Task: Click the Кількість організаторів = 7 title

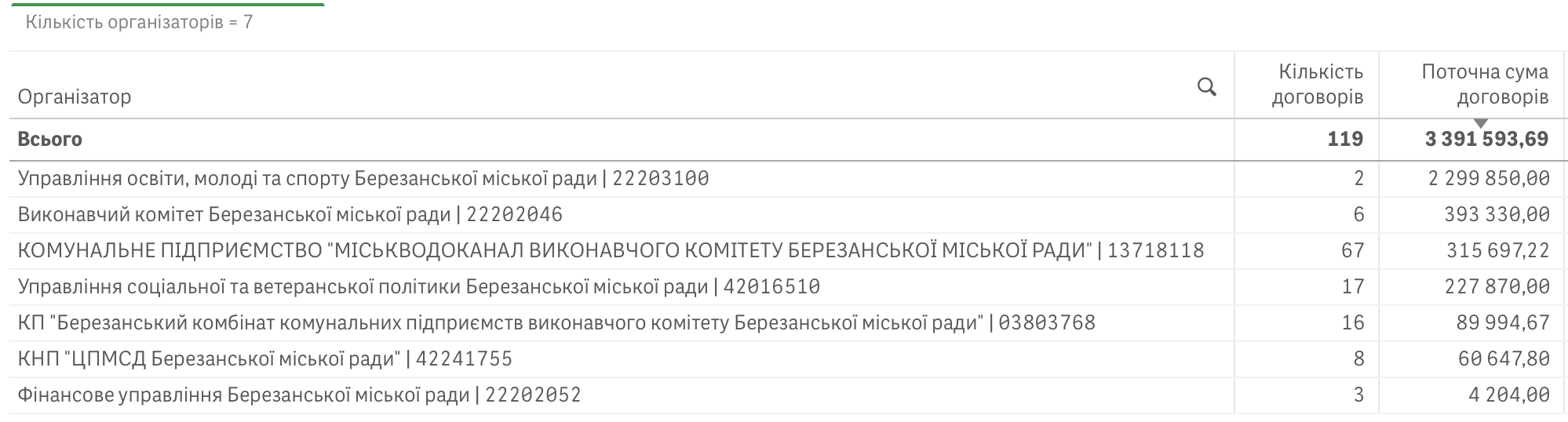Action: tap(139, 22)
